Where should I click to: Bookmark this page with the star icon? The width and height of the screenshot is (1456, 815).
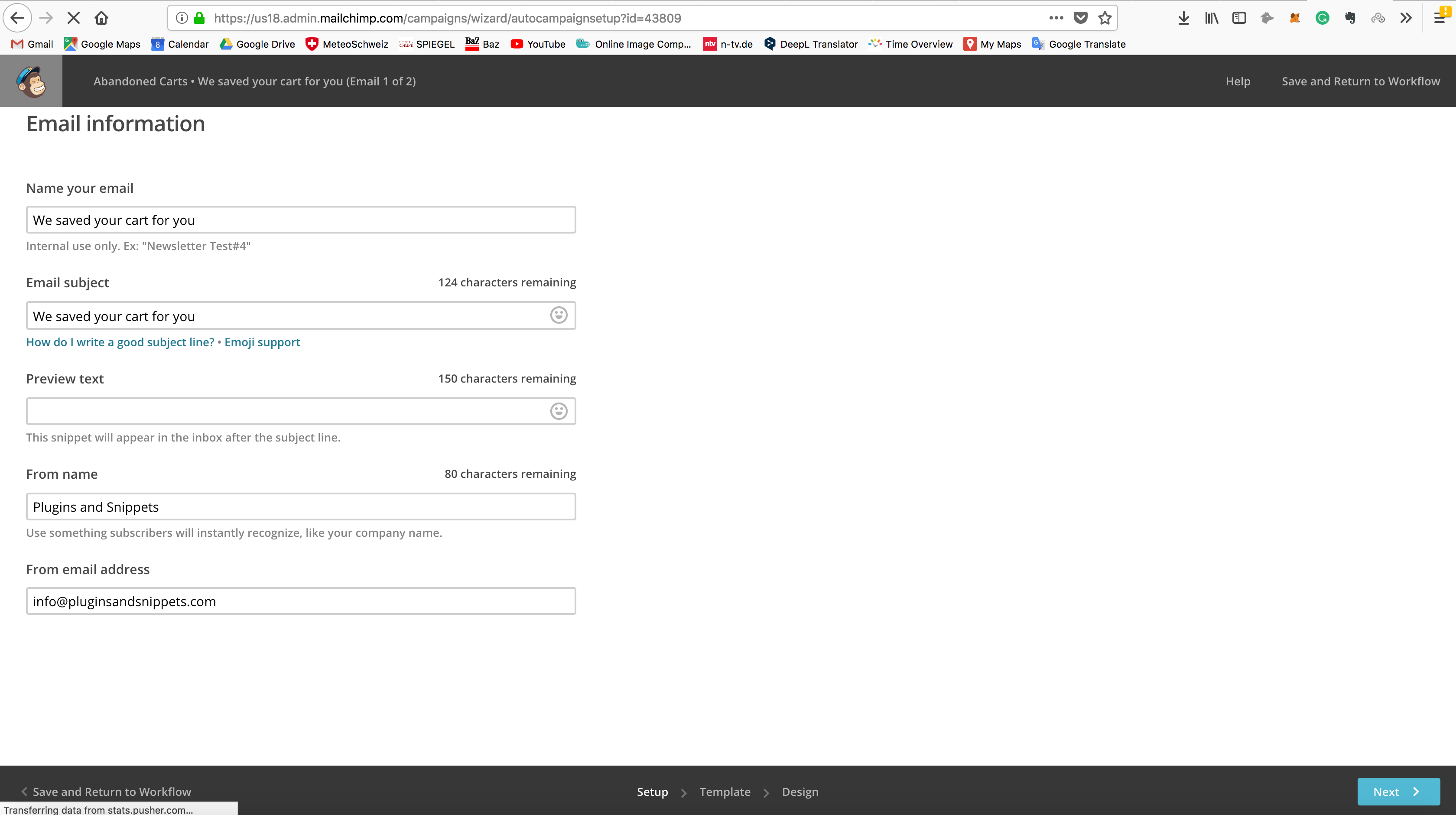(1105, 18)
